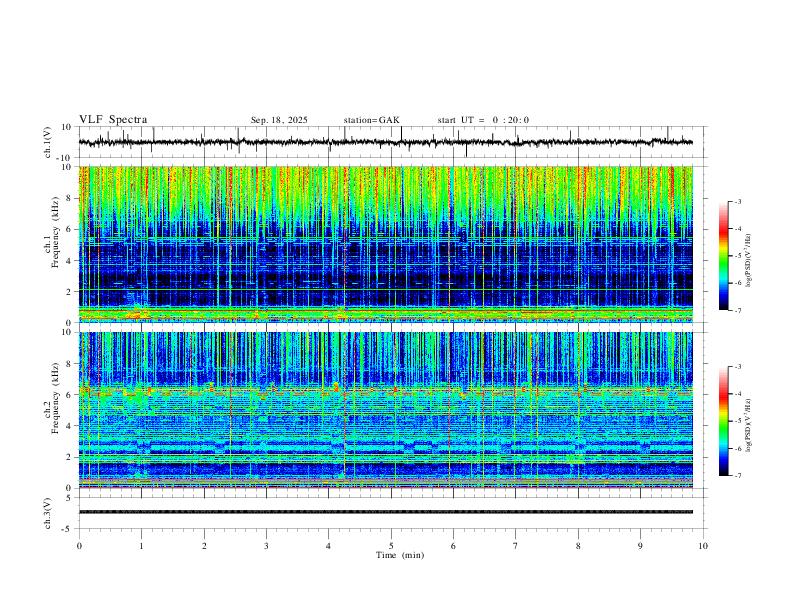792x612 pixels.
Task: Click the '2' kHz tick on ch.1 axis
Action: point(70,291)
